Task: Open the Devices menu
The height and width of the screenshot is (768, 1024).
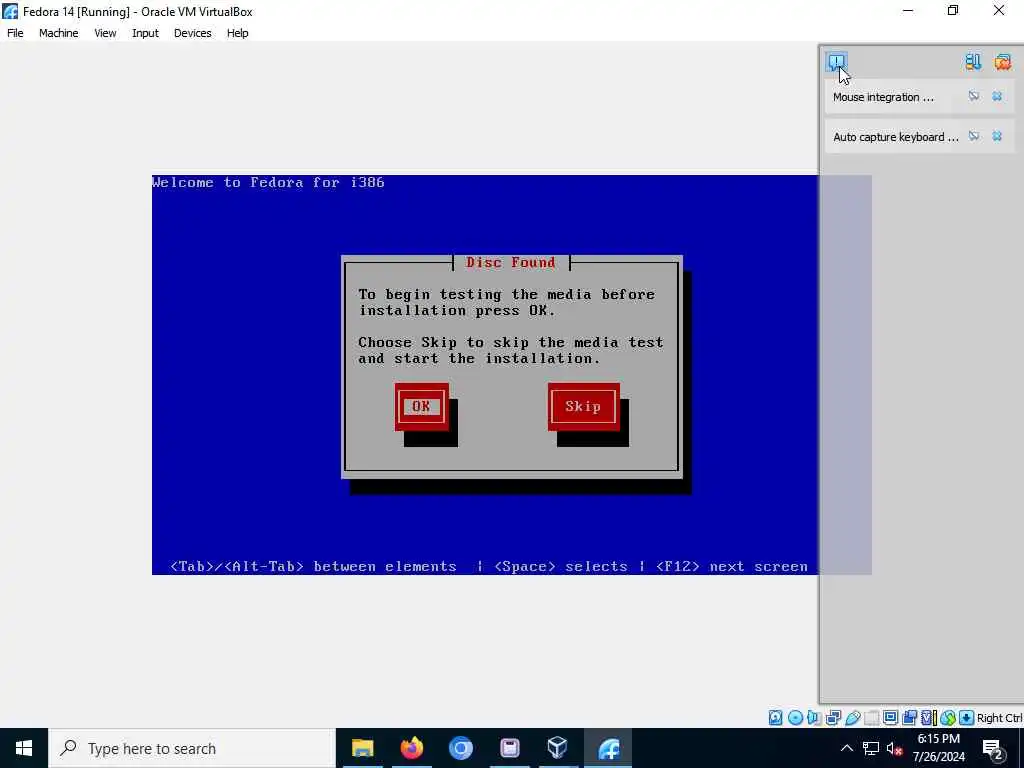Action: pyautogui.click(x=192, y=33)
